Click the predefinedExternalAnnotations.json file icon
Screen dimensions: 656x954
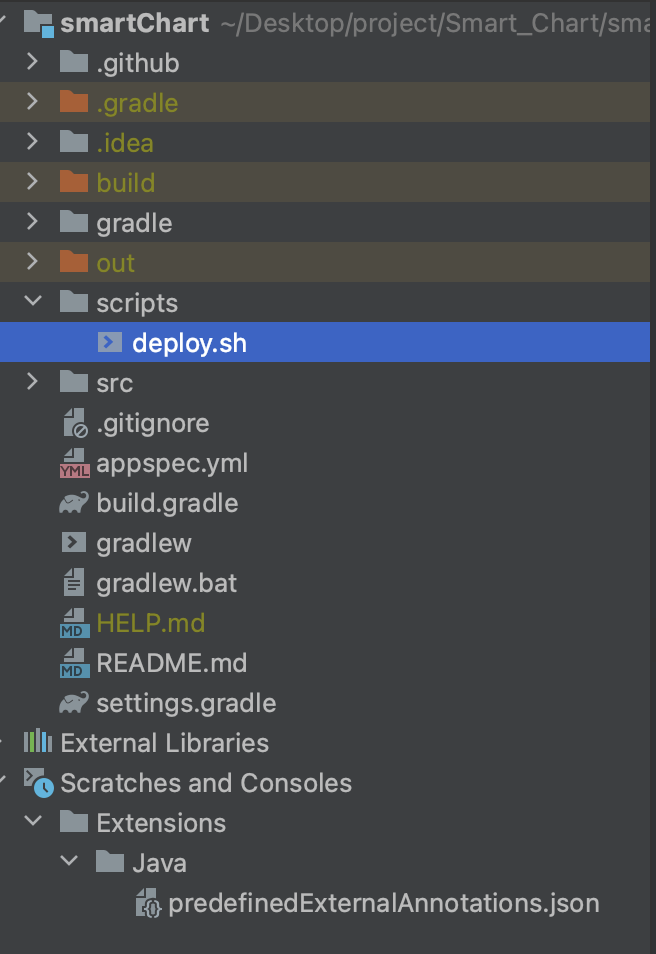pyautogui.click(x=148, y=903)
